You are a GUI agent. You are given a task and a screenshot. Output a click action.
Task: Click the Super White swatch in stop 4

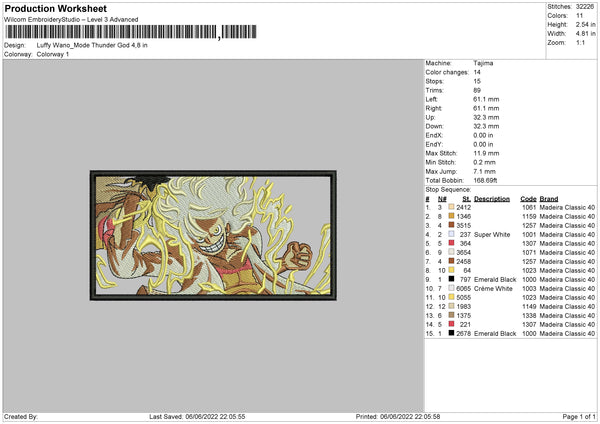[451, 234]
